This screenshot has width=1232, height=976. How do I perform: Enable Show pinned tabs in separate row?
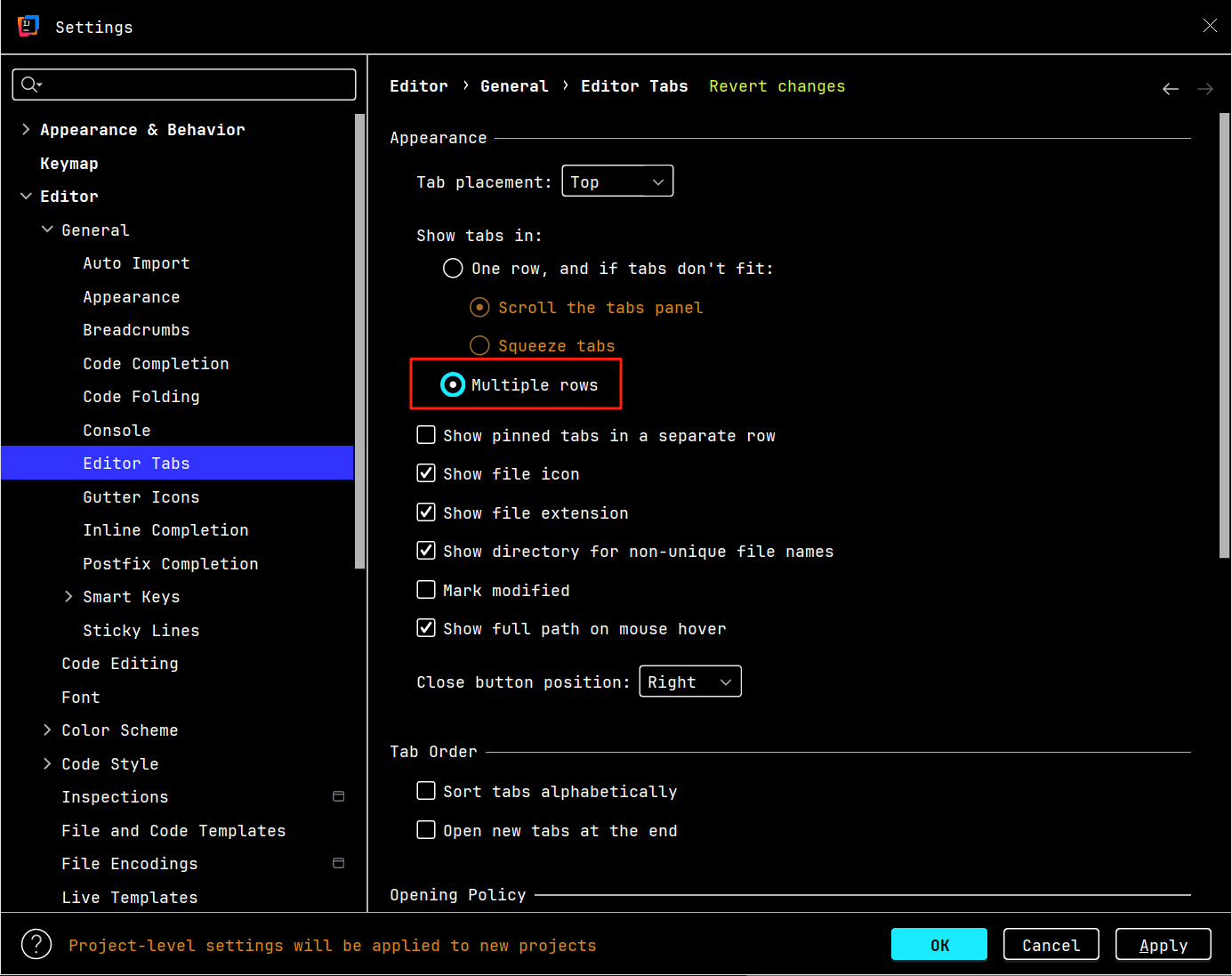click(426, 435)
